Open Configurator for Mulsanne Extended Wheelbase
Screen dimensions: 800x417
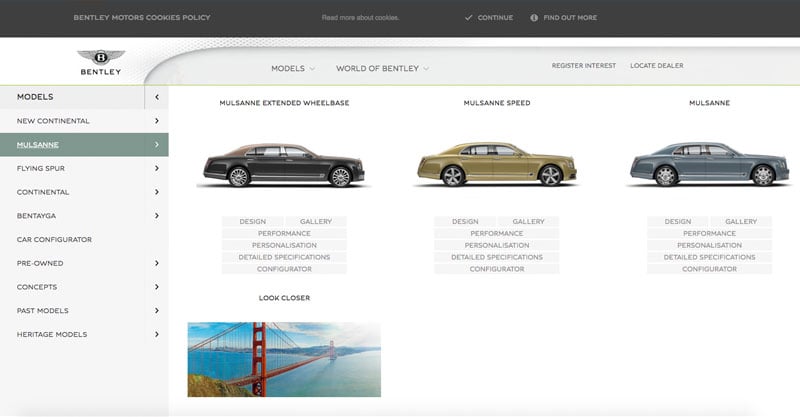pyautogui.click(x=284, y=269)
